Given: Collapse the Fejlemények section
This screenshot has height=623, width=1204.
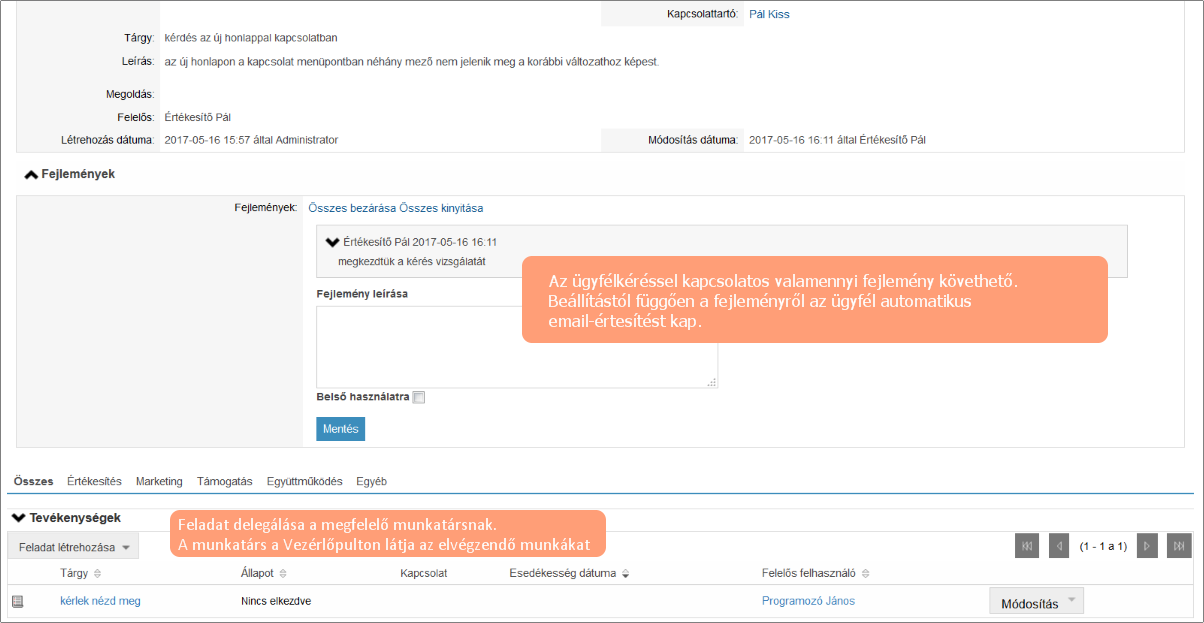Looking at the screenshot, I should point(31,174).
